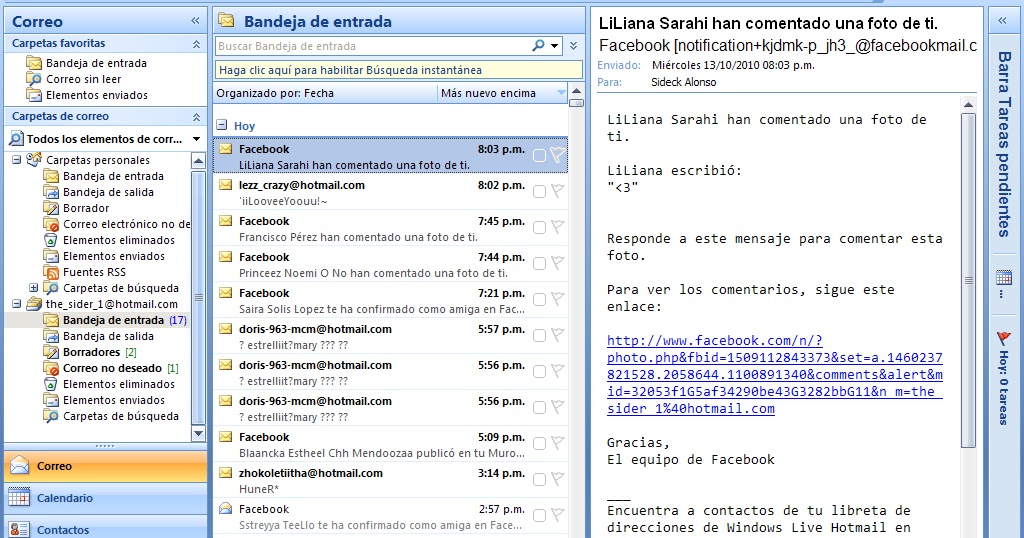Open hotmail Bandeja de entrada (17) folder
Viewport: 1024px width, 538px height.
(x=115, y=320)
